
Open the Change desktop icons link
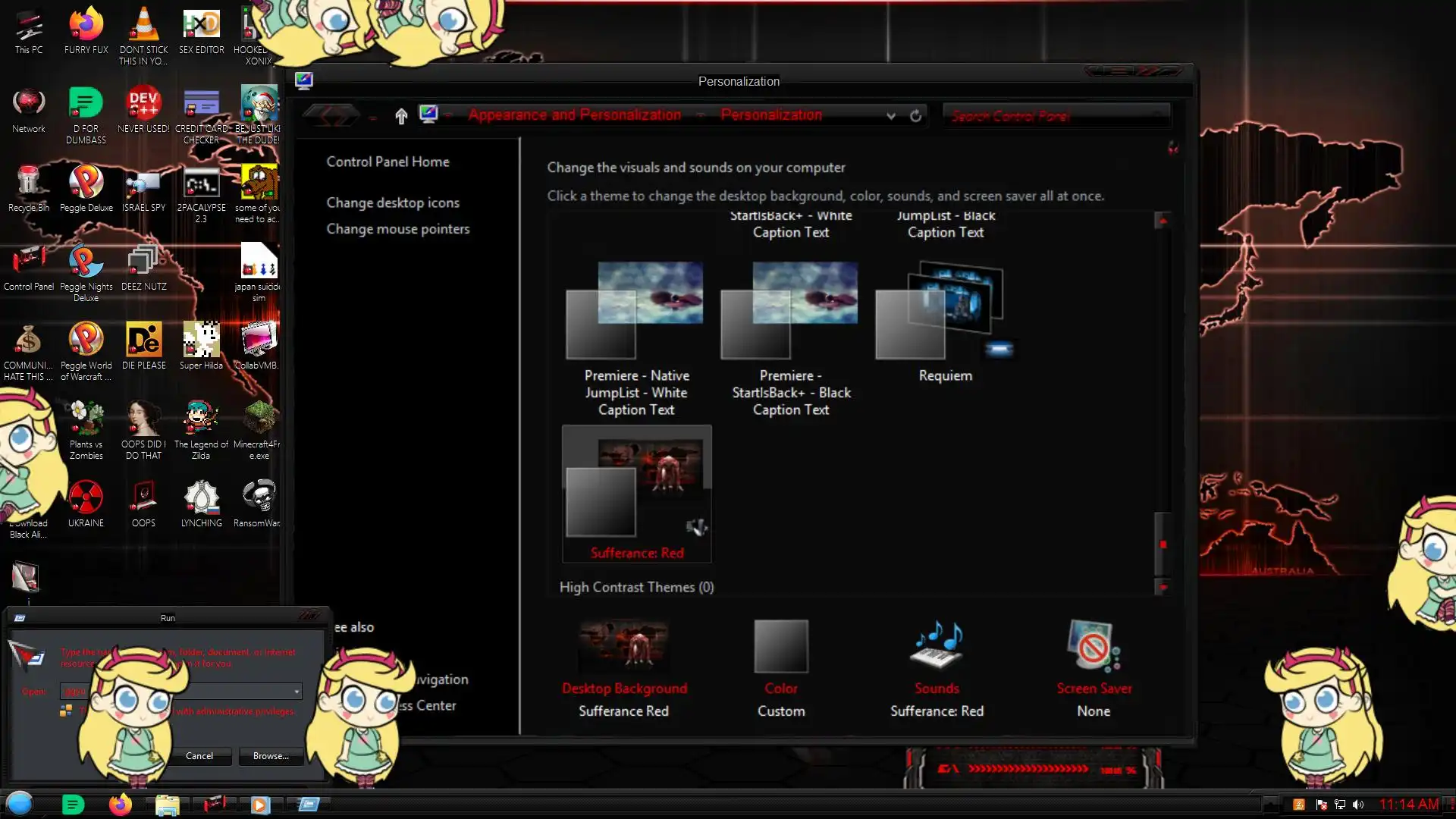coord(393,202)
